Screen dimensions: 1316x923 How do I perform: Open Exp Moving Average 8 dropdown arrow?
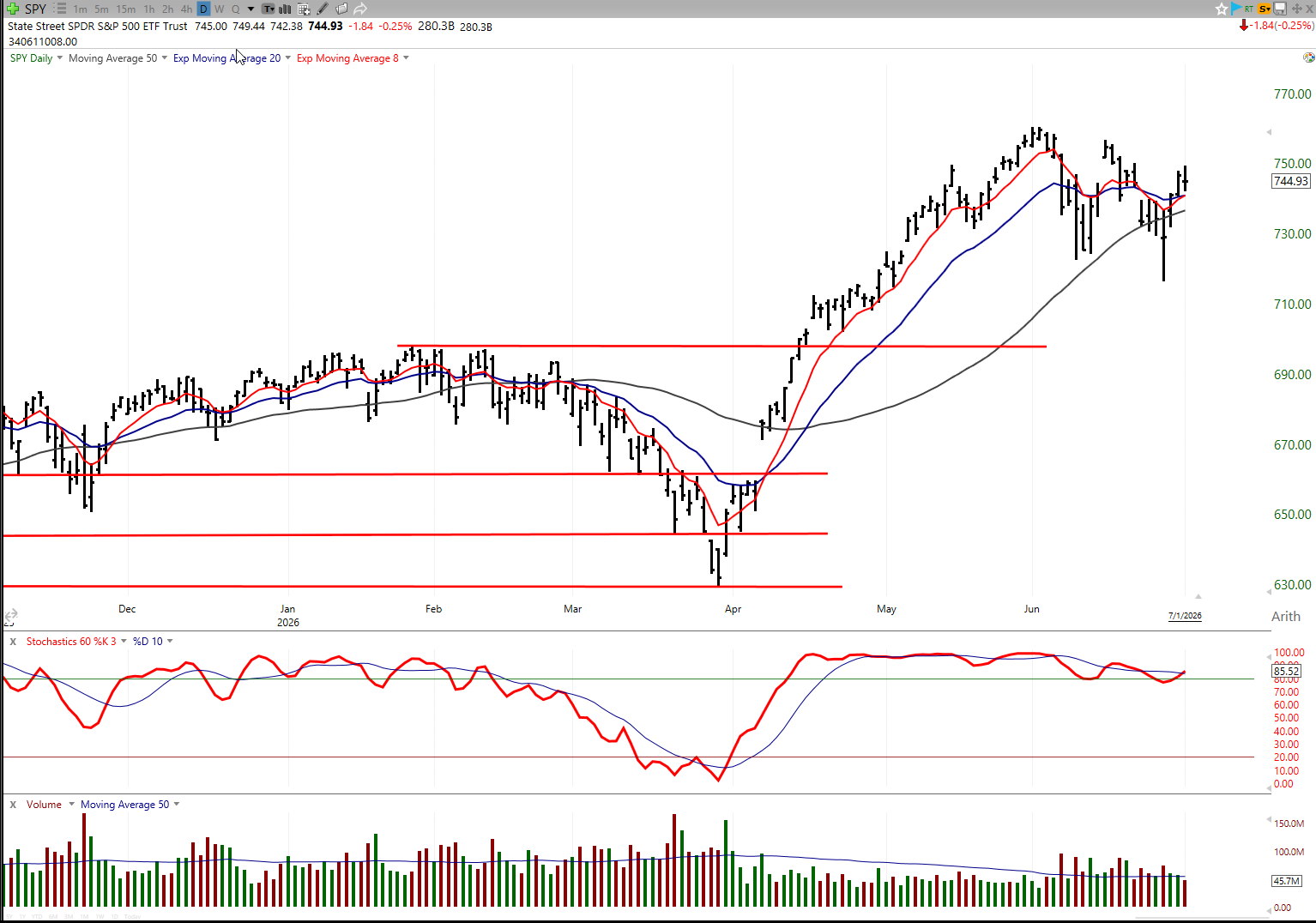pyautogui.click(x=406, y=58)
